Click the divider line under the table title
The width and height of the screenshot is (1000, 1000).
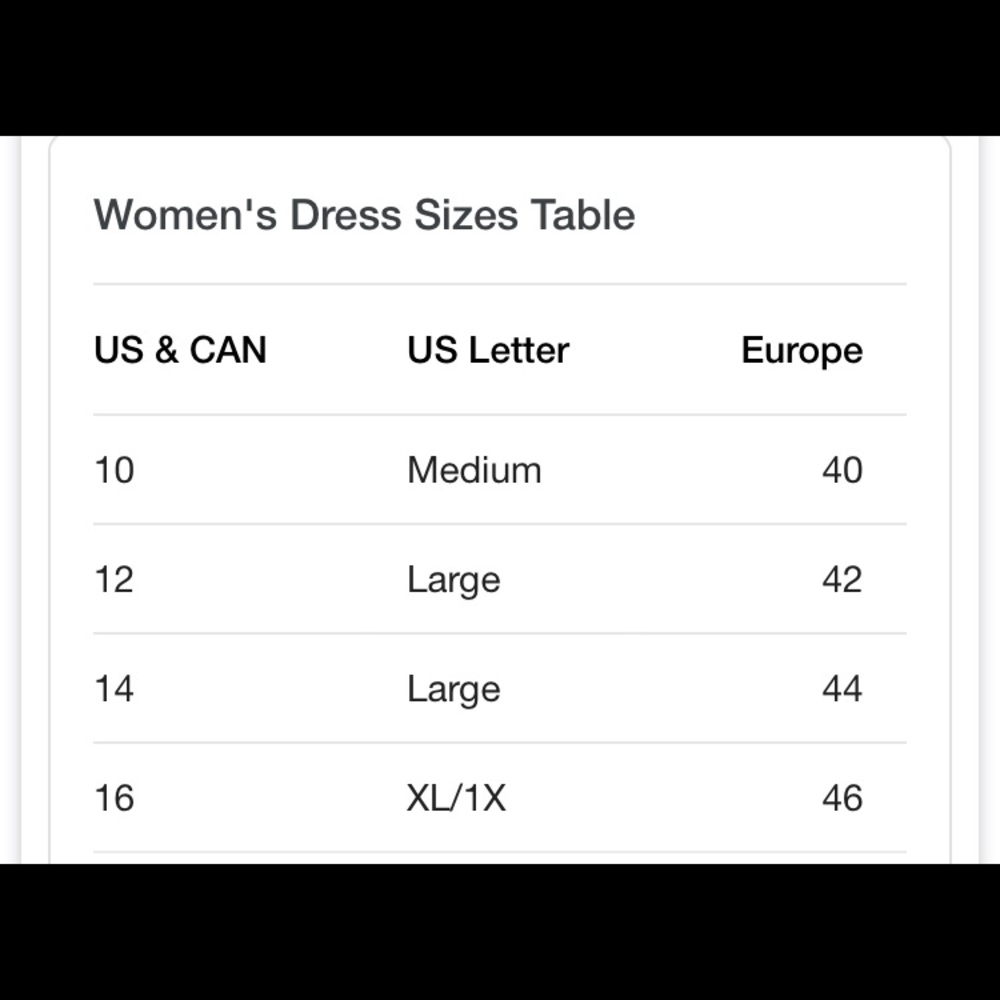(500, 284)
